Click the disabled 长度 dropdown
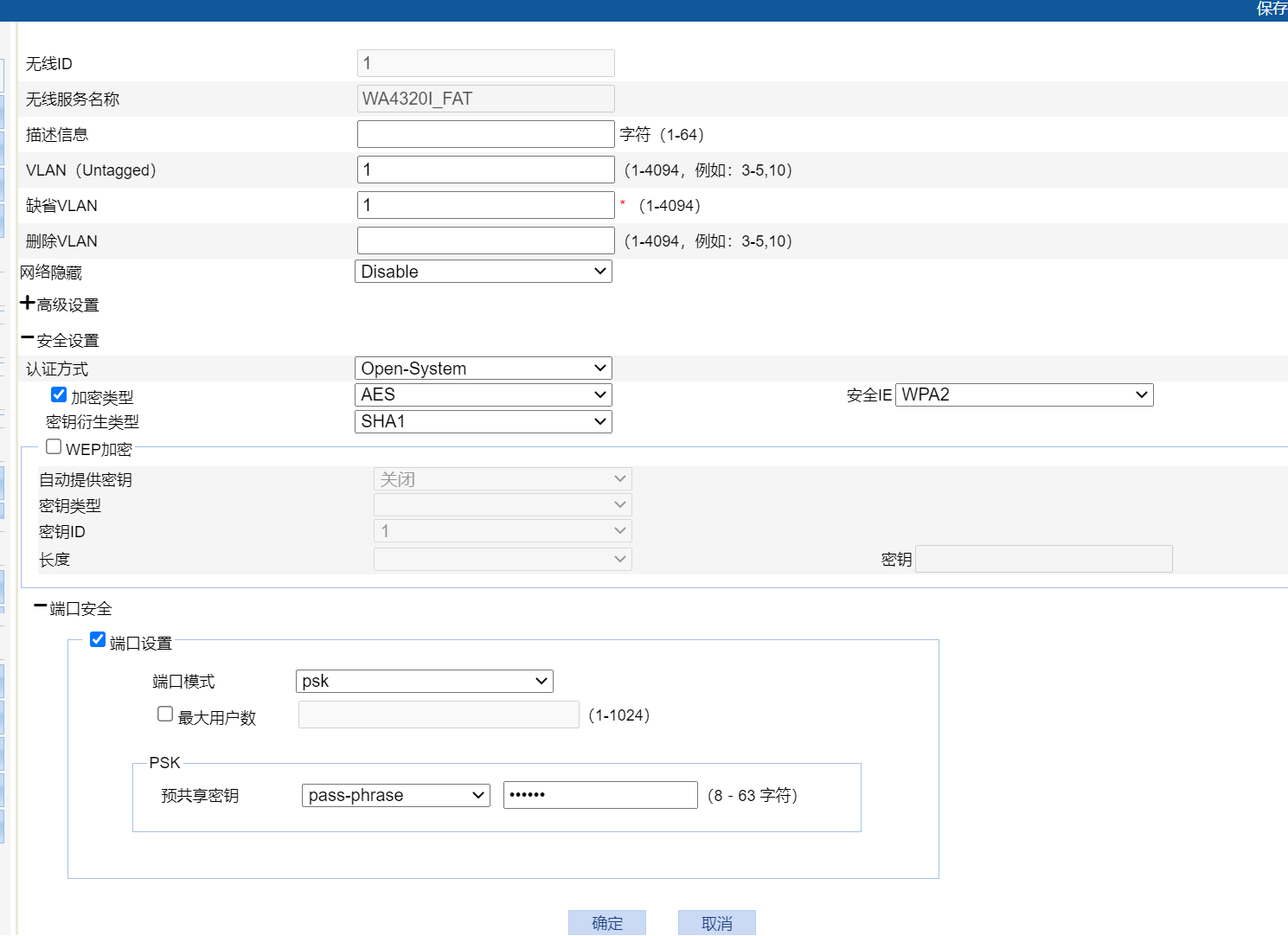 pyautogui.click(x=503, y=560)
